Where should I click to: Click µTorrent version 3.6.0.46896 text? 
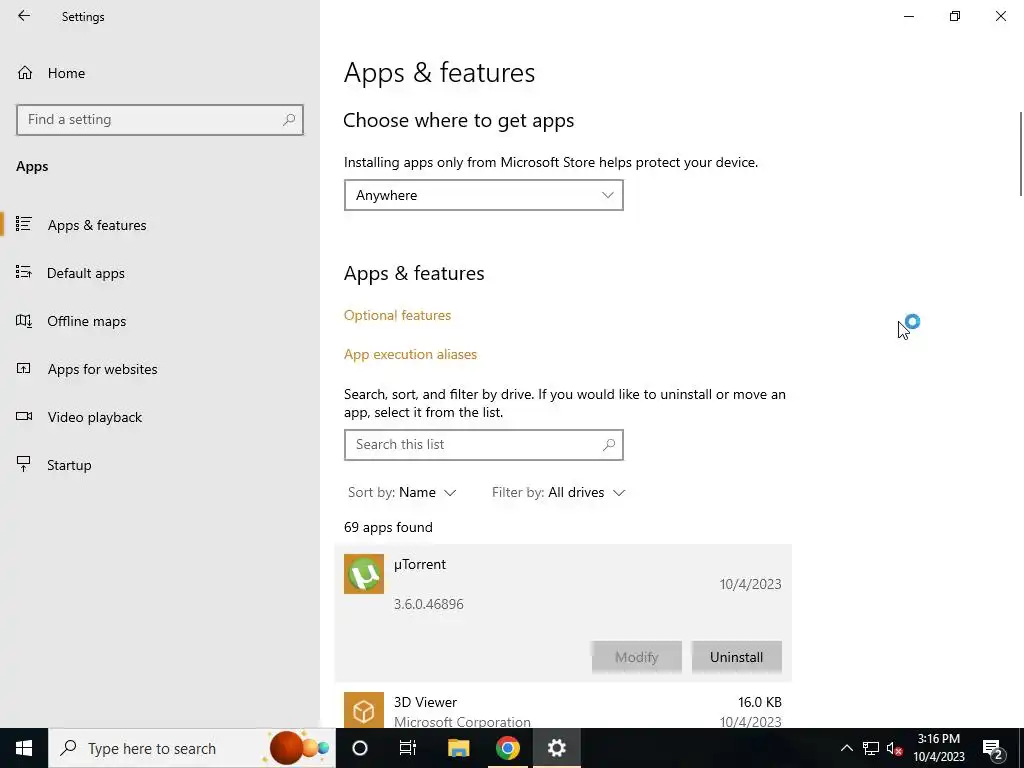428,604
